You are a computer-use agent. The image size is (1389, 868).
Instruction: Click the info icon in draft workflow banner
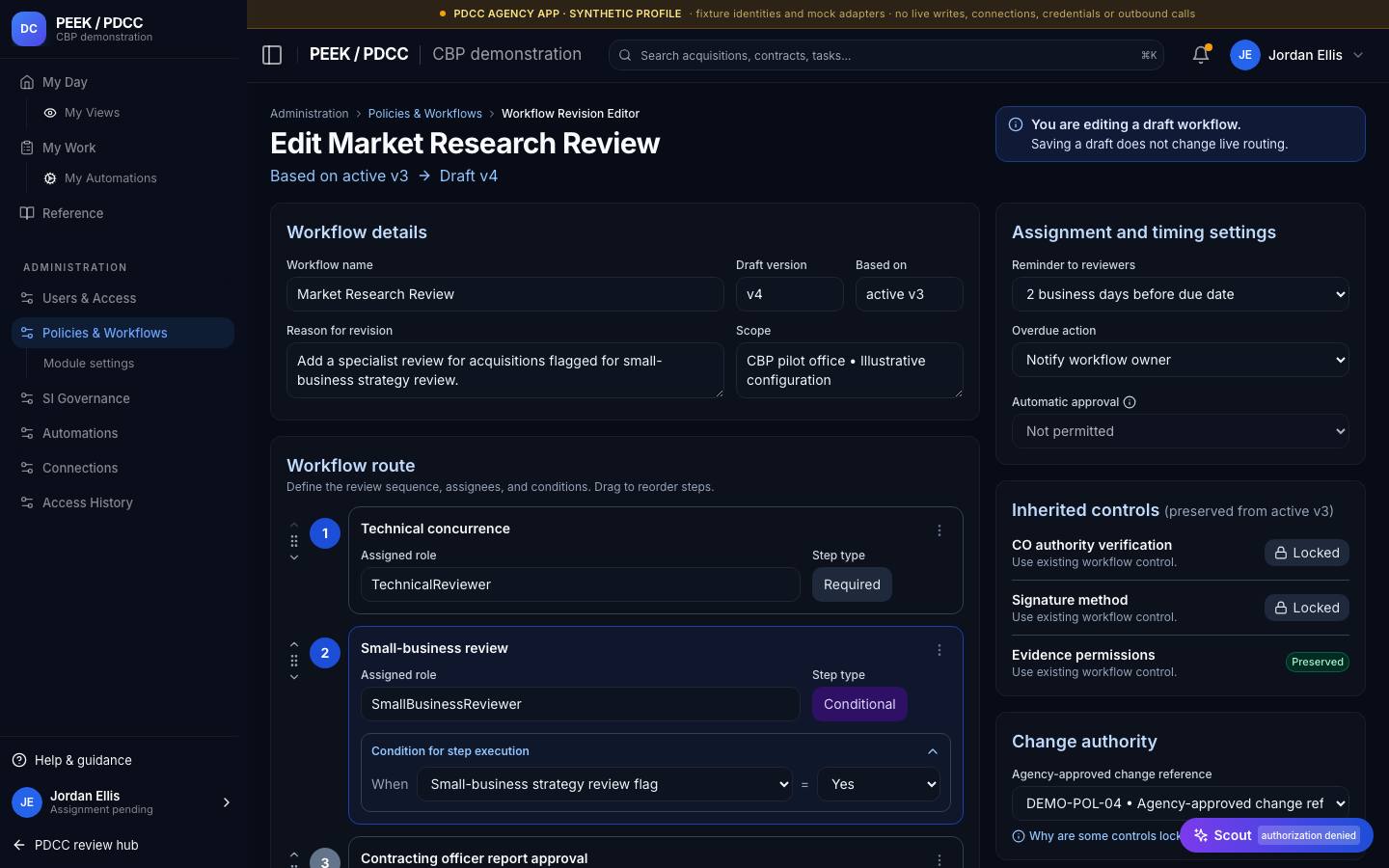1016,124
